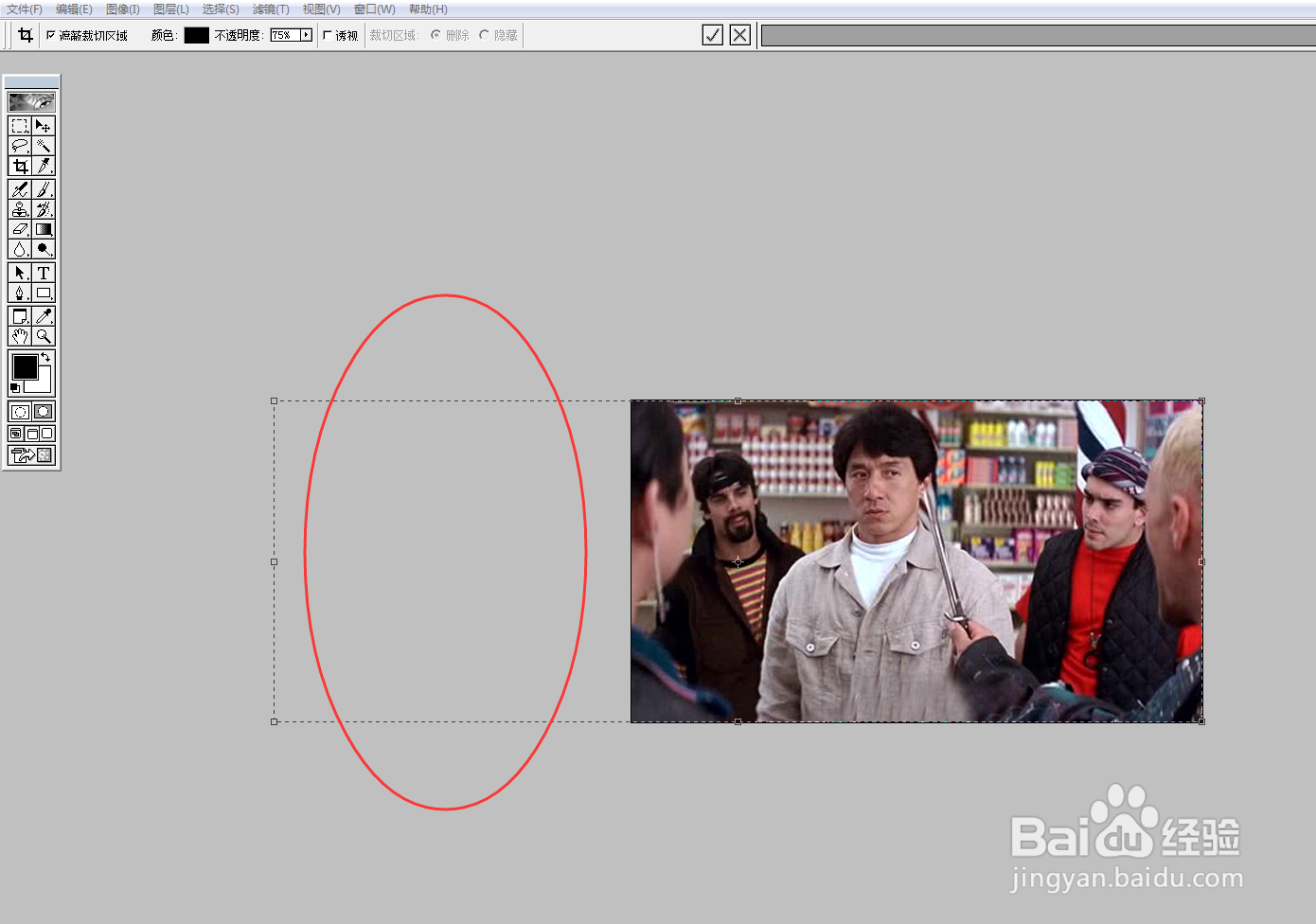Click the crop shield 颜色 swatch
This screenshot has width=1316, height=924.
(196, 35)
